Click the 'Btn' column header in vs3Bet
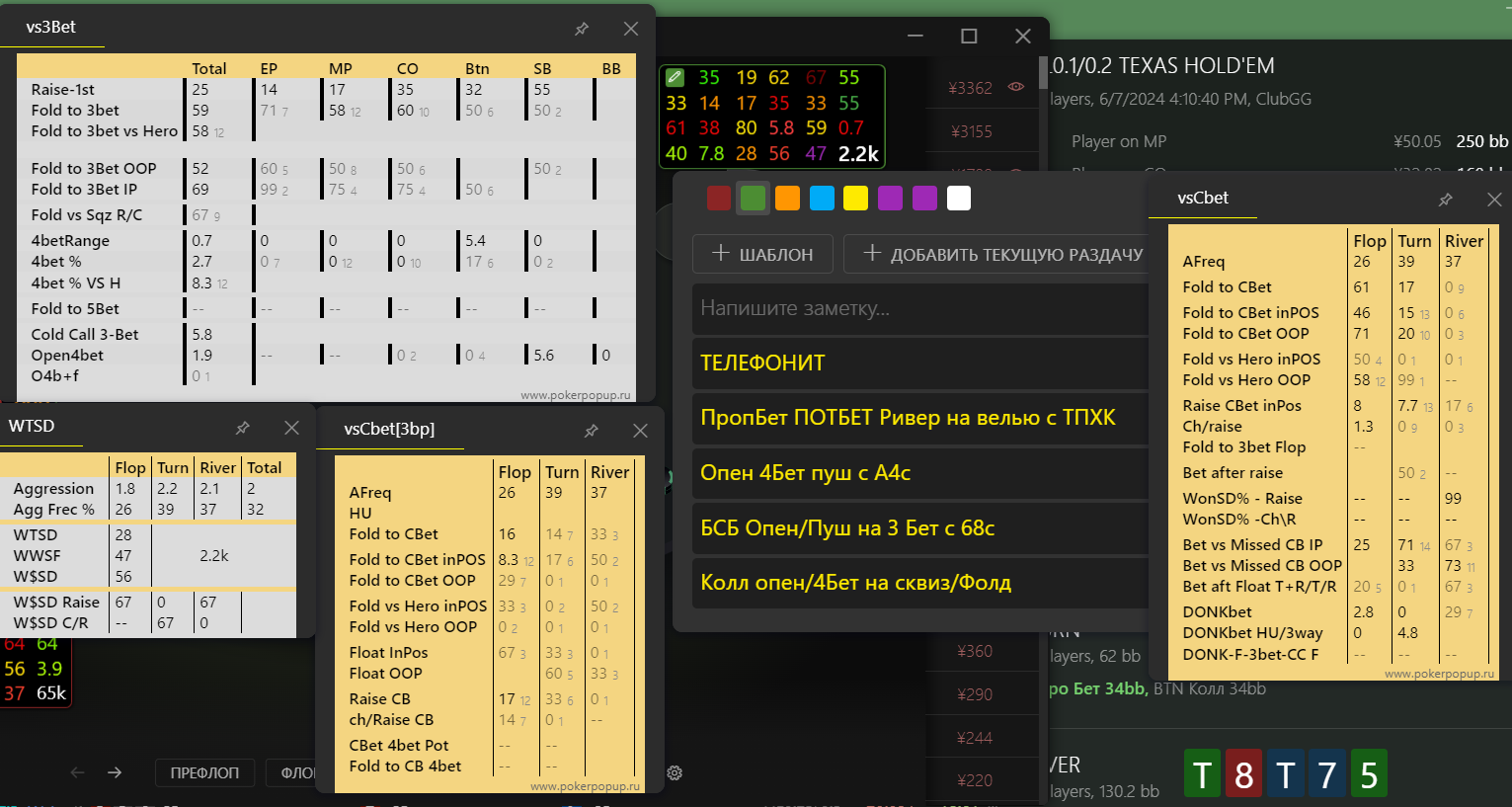Image resolution: width=1512 pixels, height=807 pixels. click(x=477, y=69)
